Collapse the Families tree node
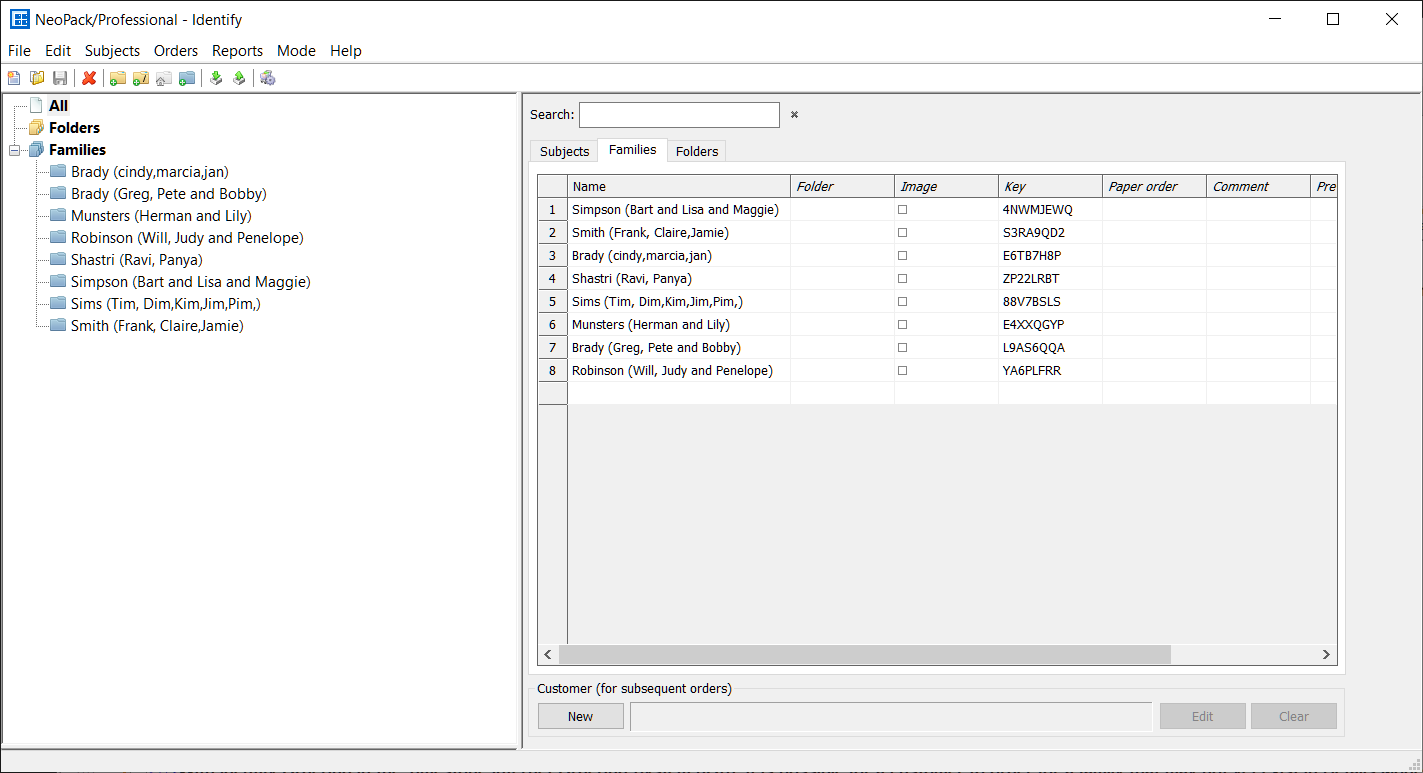 click(x=14, y=150)
